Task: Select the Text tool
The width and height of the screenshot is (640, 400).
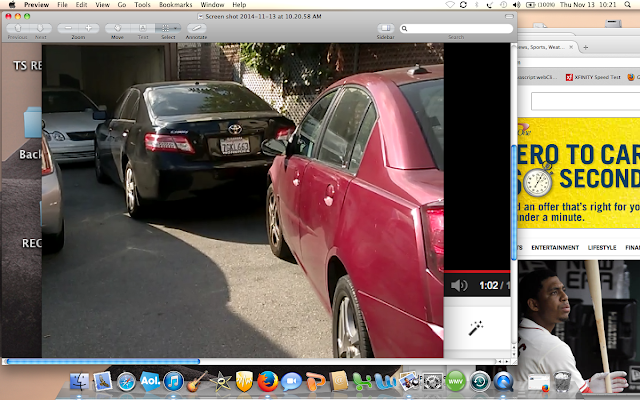Action: pos(142,28)
